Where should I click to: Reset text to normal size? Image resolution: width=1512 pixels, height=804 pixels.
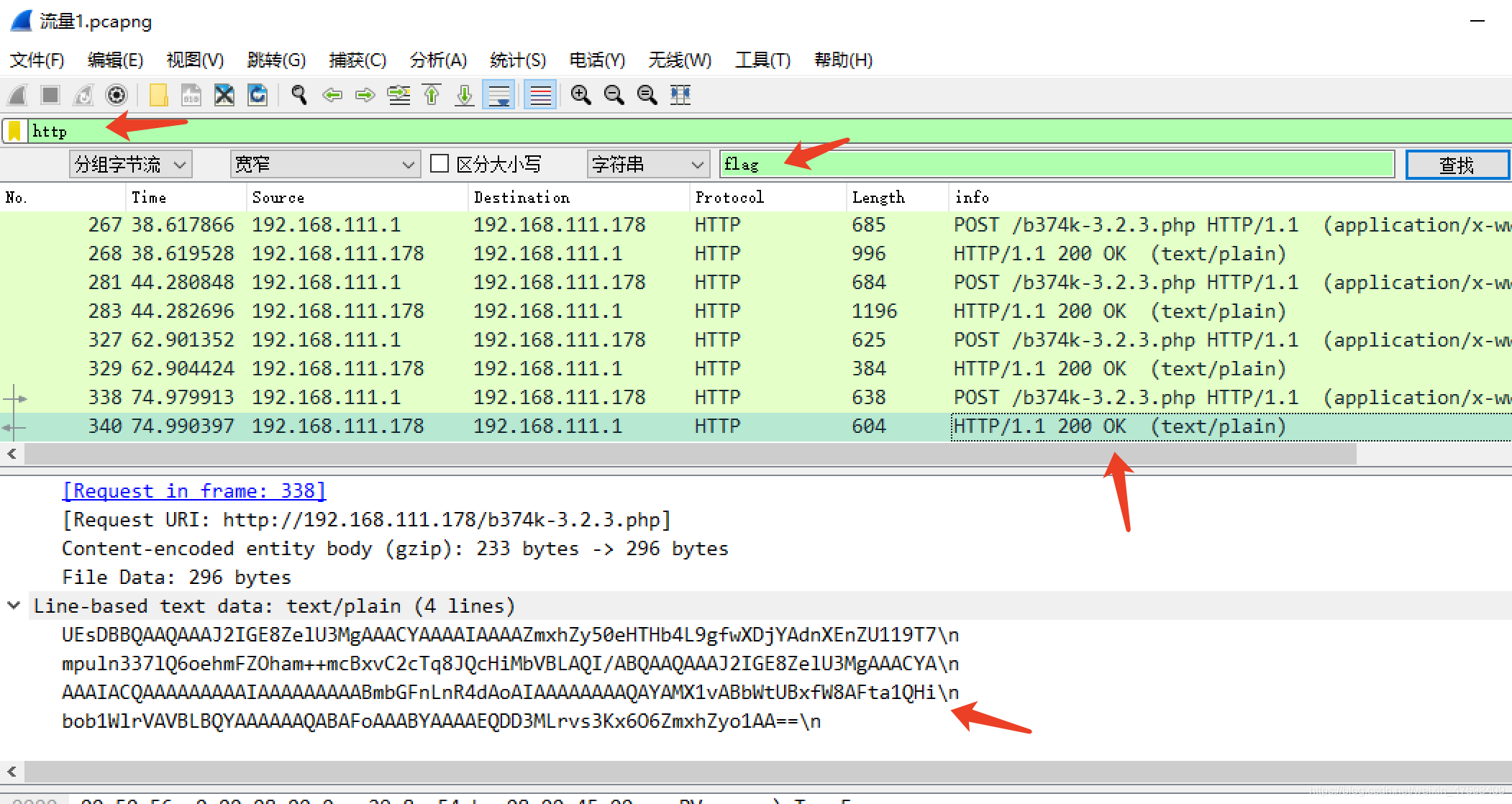point(647,95)
